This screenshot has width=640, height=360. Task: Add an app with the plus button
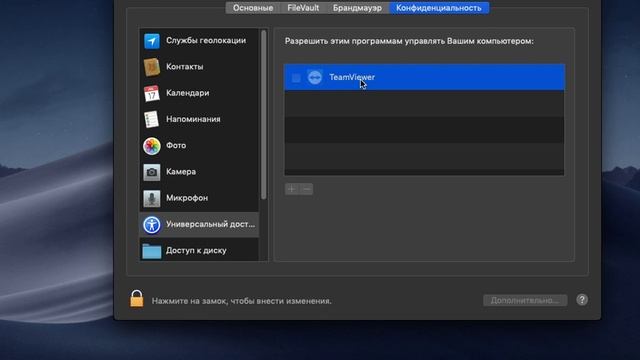click(x=291, y=189)
